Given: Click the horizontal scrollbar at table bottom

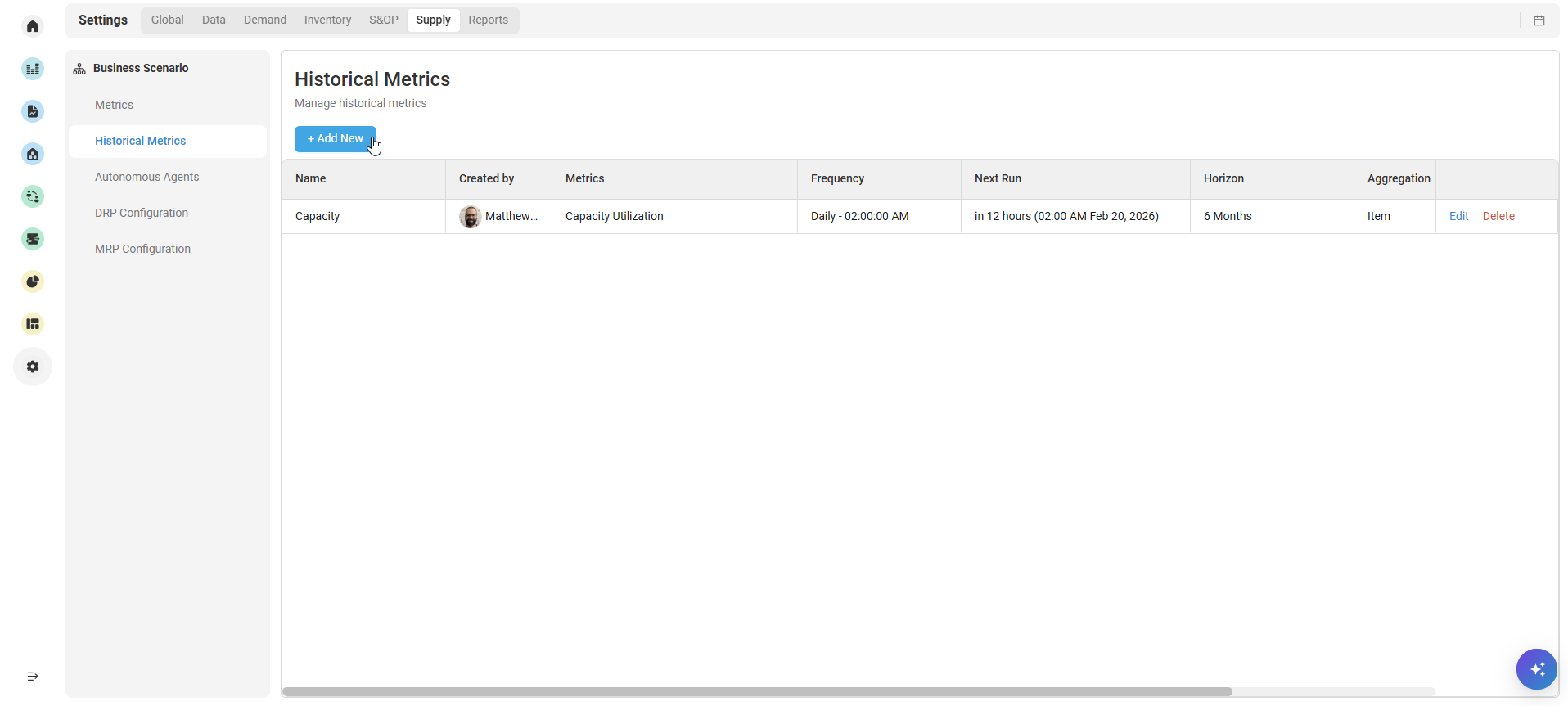Looking at the screenshot, I should click(757, 692).
